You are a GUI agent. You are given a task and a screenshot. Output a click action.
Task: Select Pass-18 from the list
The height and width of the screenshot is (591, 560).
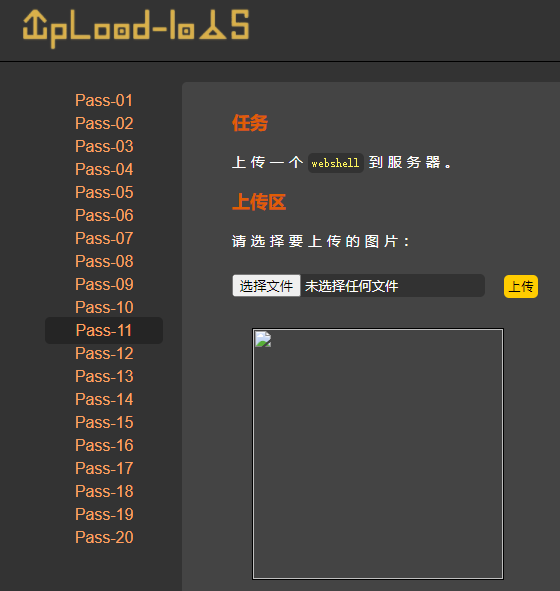pos(104,491)
